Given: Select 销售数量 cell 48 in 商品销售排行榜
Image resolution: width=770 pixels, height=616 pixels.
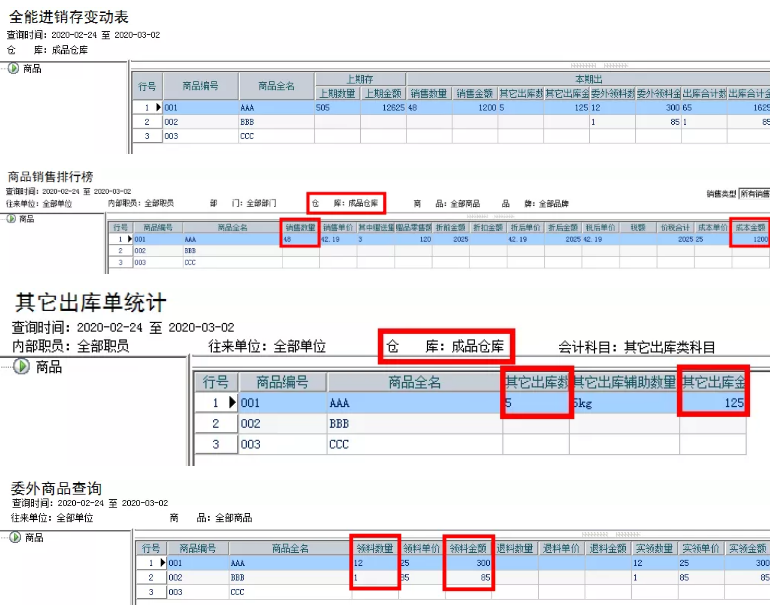Looking at the screenshot, I should tap(300, 239).
